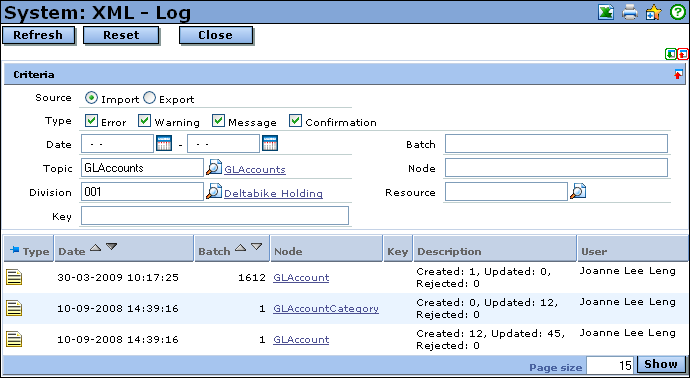Open the end date calendar picker
Viewport: 690px width, 378px height.
pyautogui.click(x=270, y=143)
